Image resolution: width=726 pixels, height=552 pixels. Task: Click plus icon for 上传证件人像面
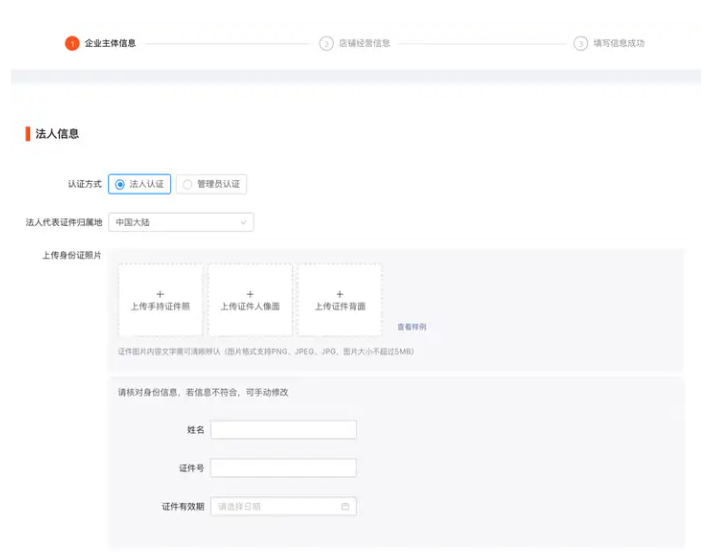pyautogui.click(x=250, y=294)
